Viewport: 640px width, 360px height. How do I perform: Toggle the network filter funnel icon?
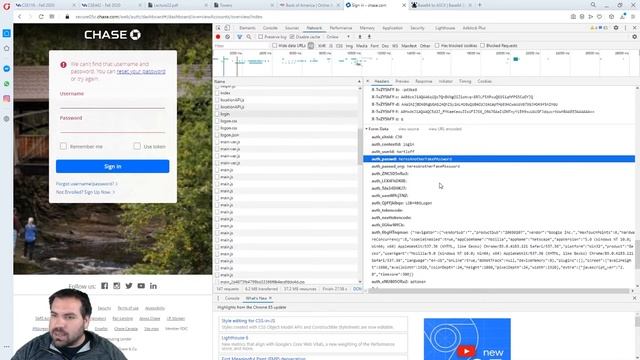click(x=240, y=37)
